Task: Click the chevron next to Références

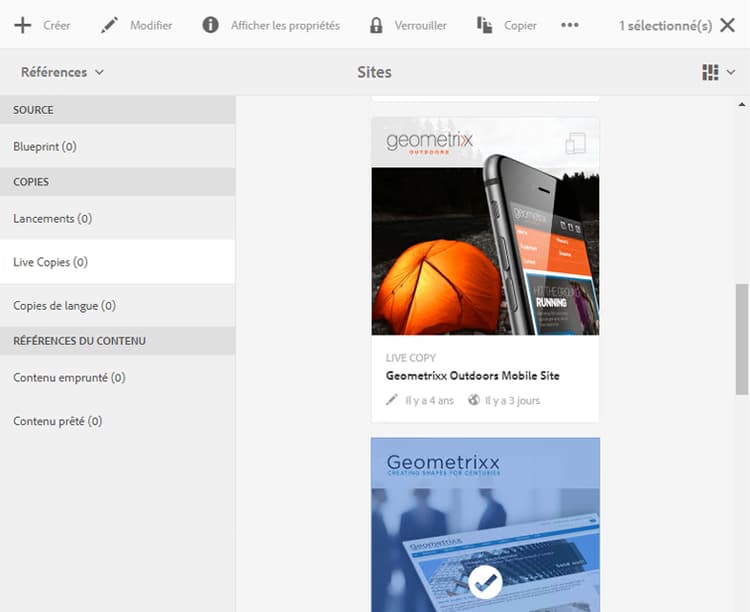Action: tap(99, 72)
